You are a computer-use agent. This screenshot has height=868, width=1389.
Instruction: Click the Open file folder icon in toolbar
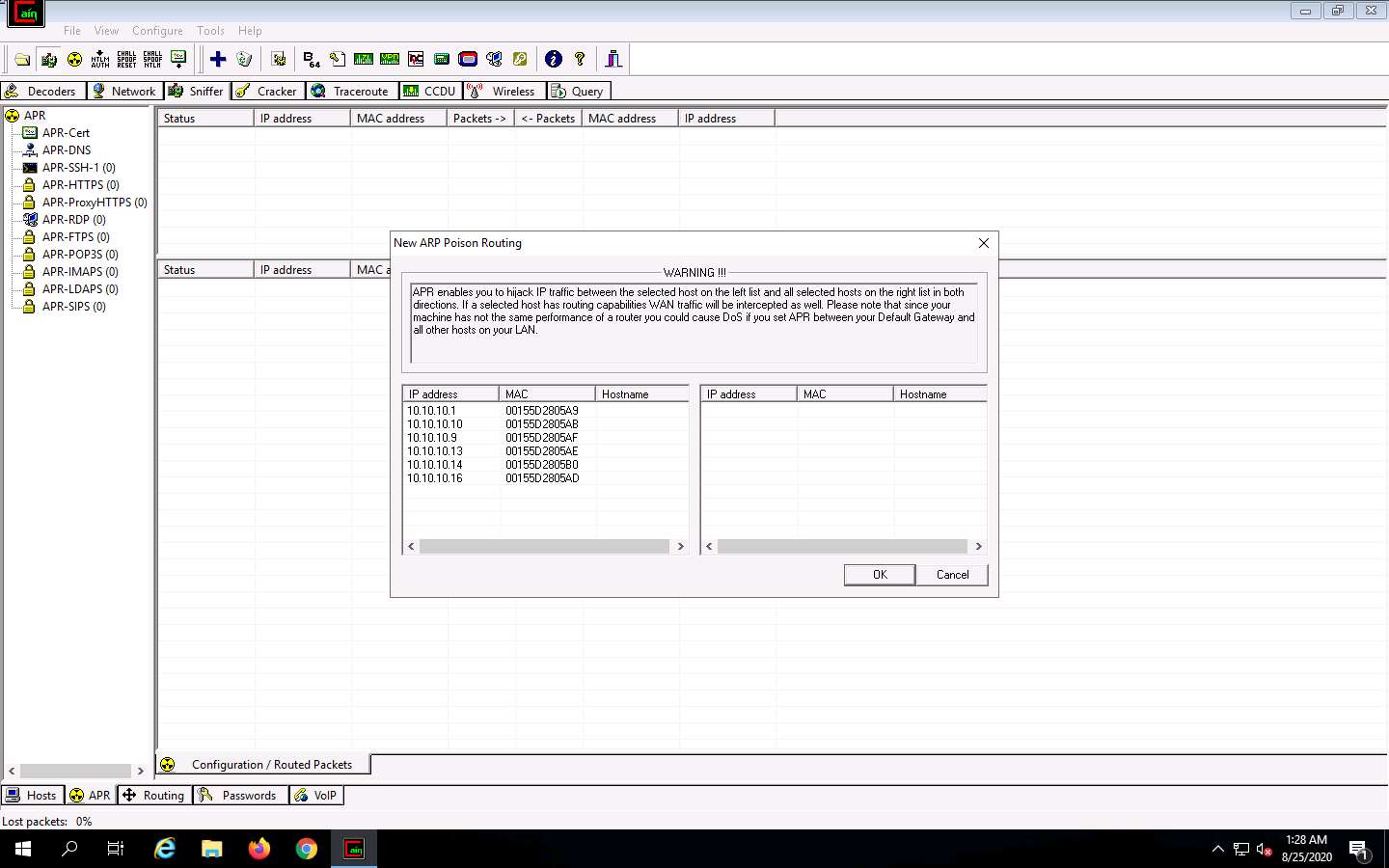pyautogui.click(x=22, y=59)
